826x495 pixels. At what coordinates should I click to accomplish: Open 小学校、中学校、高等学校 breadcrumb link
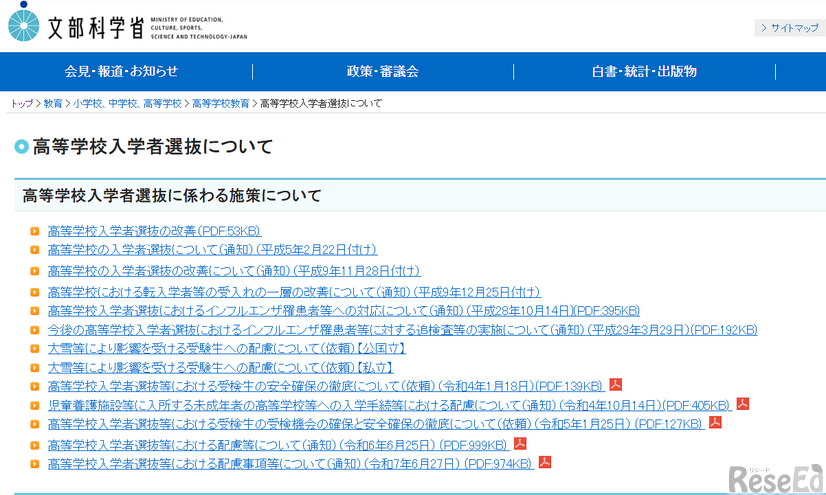coord(127,104)
